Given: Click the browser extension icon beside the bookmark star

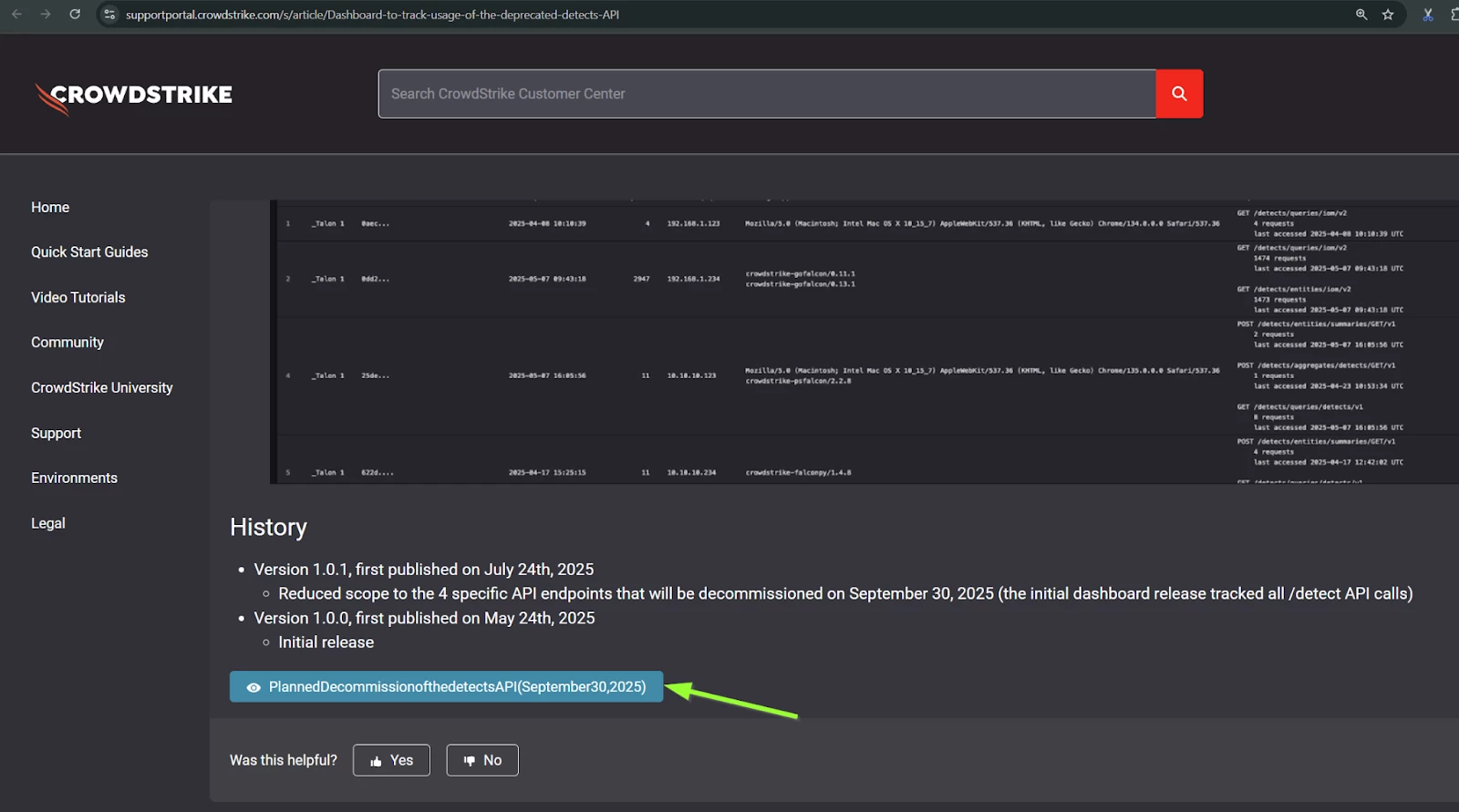Looking at the screenshot, I should coord(1428,15).
